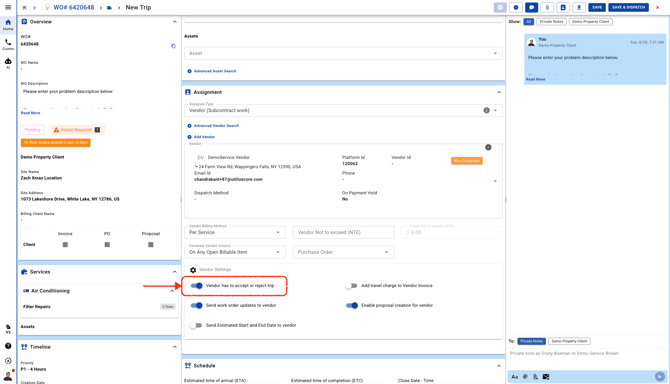
Task: Click the Work Orders created orange banner
Action: click(56, 143)
